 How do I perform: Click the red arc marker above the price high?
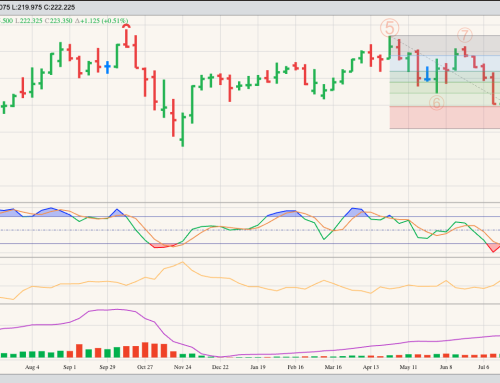coord(126,26)
